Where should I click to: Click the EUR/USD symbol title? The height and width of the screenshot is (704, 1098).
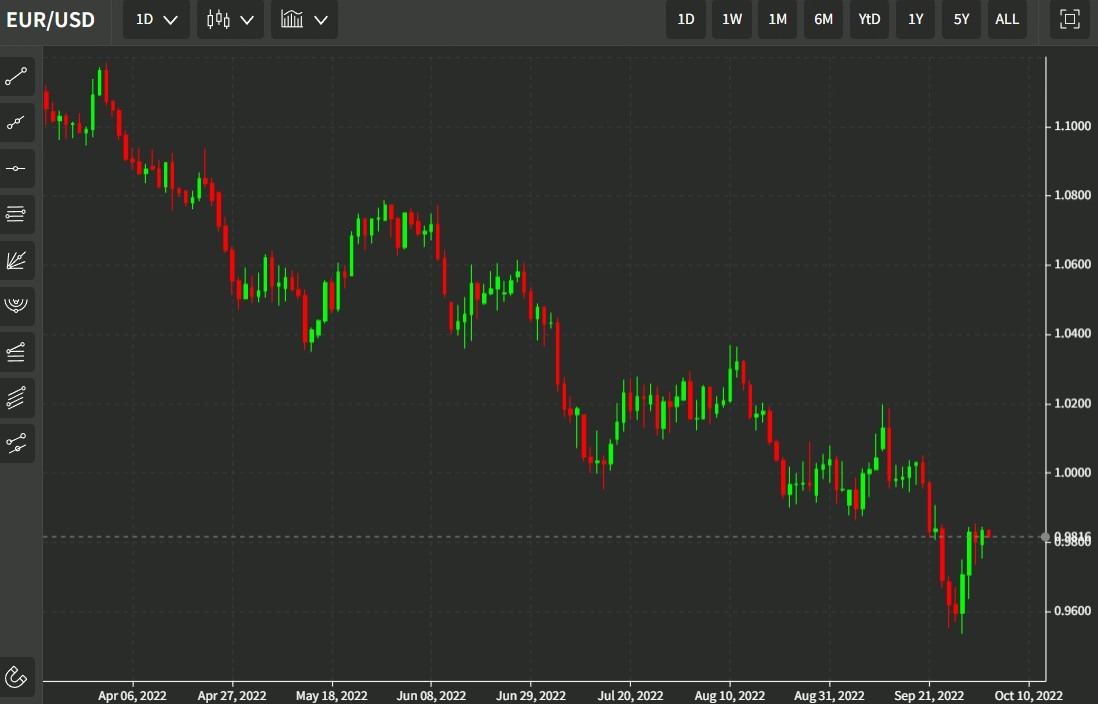50,20
